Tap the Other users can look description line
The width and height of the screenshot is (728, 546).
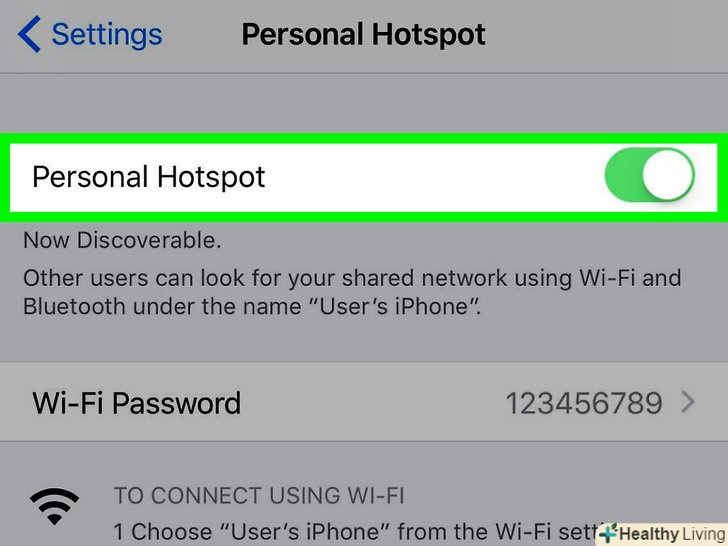(x=352, y=279)
